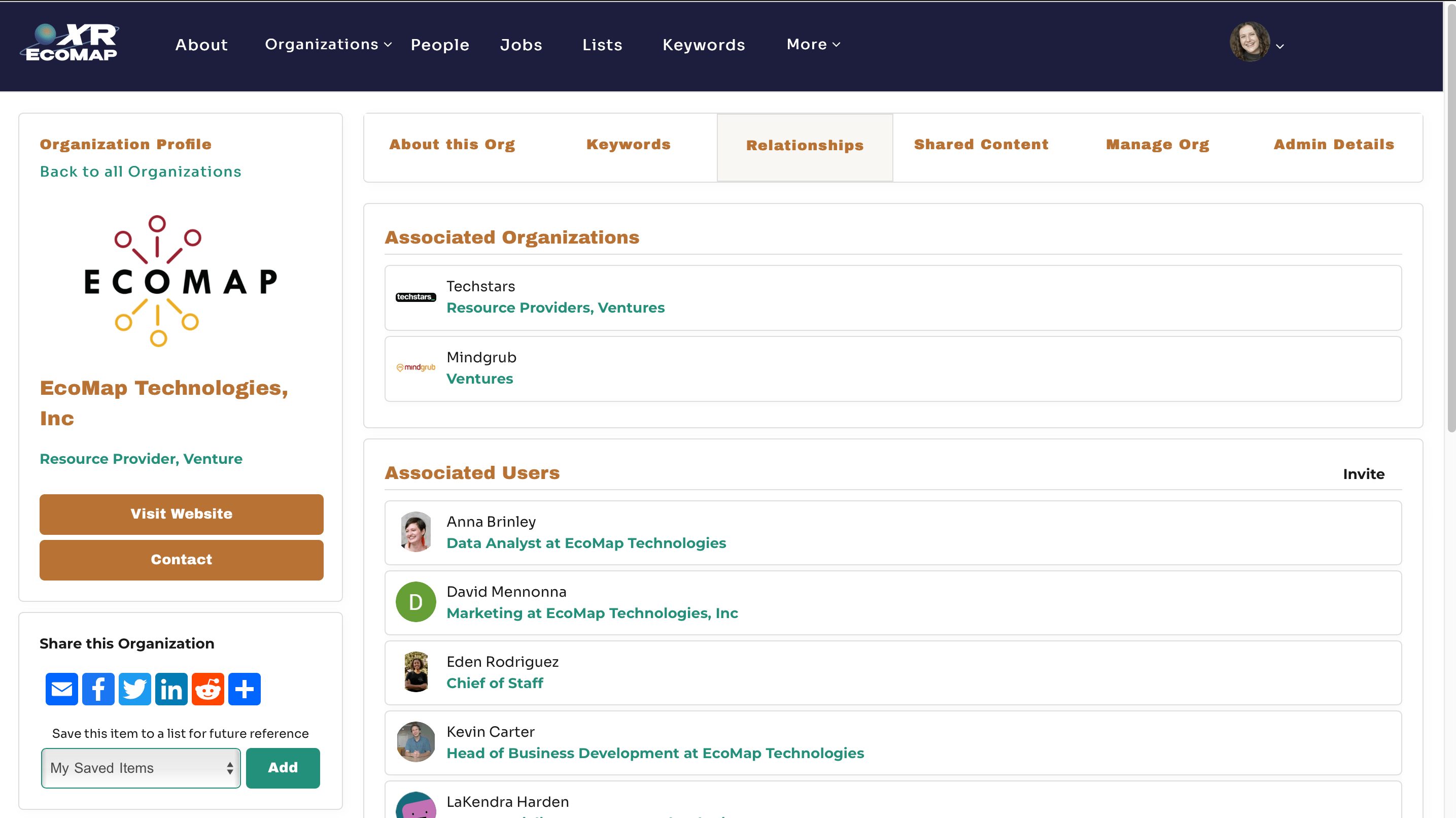Open the Keywords nav page
Viewport: 1456px width, 818px height.
point(704,45)
